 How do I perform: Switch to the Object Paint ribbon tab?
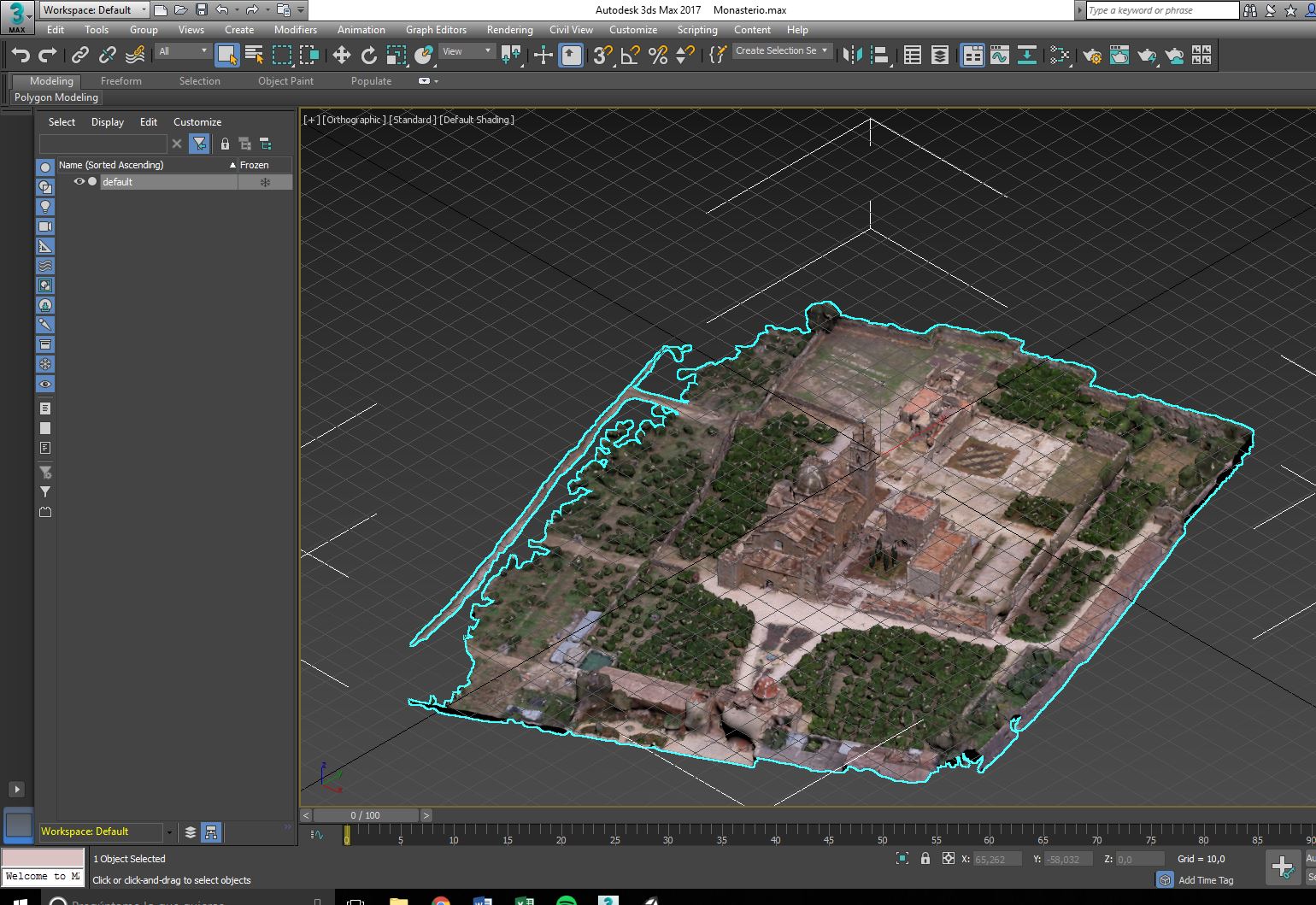(x=285, y=81)
